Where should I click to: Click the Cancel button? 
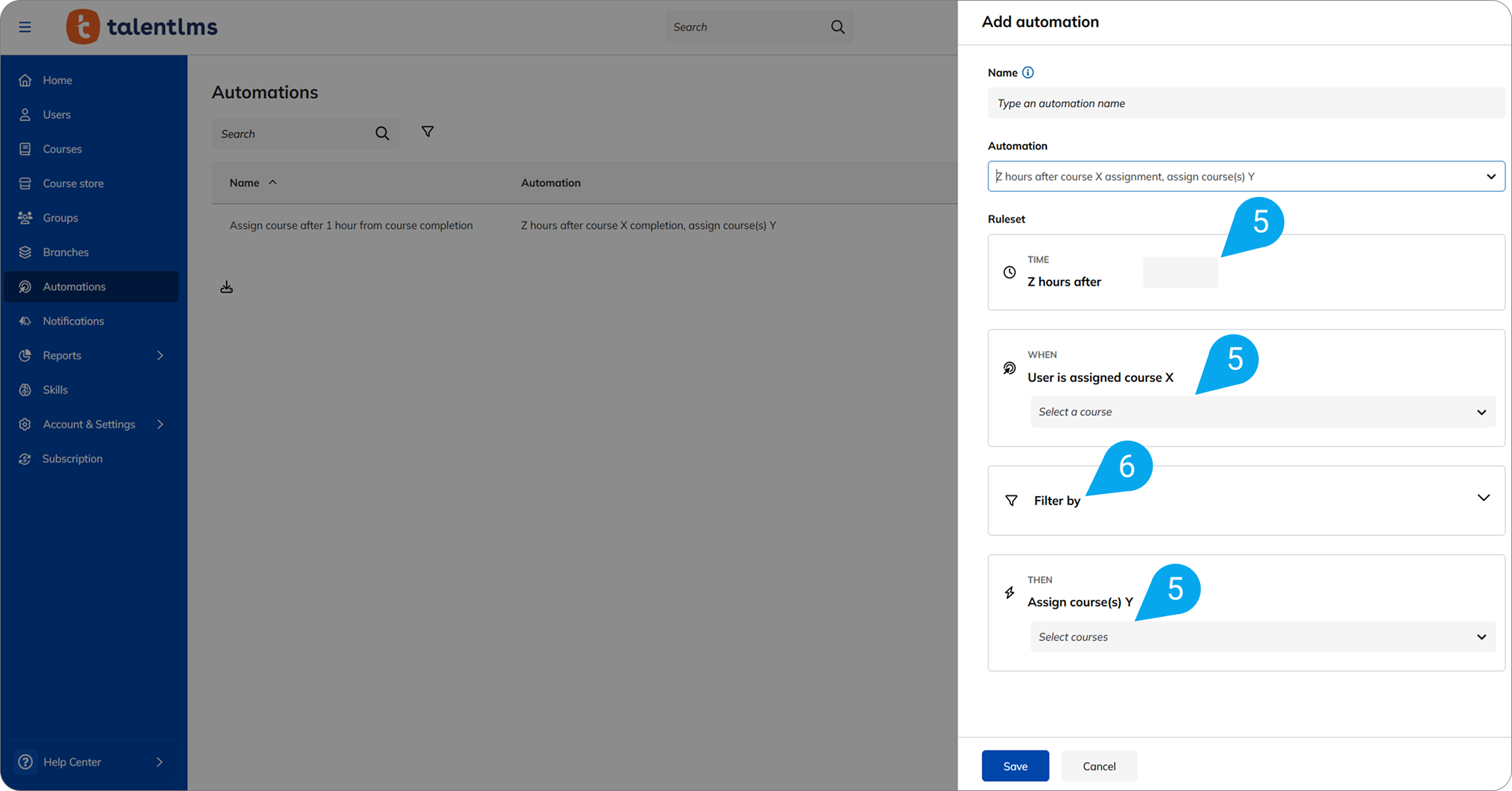click(1099, 766)
